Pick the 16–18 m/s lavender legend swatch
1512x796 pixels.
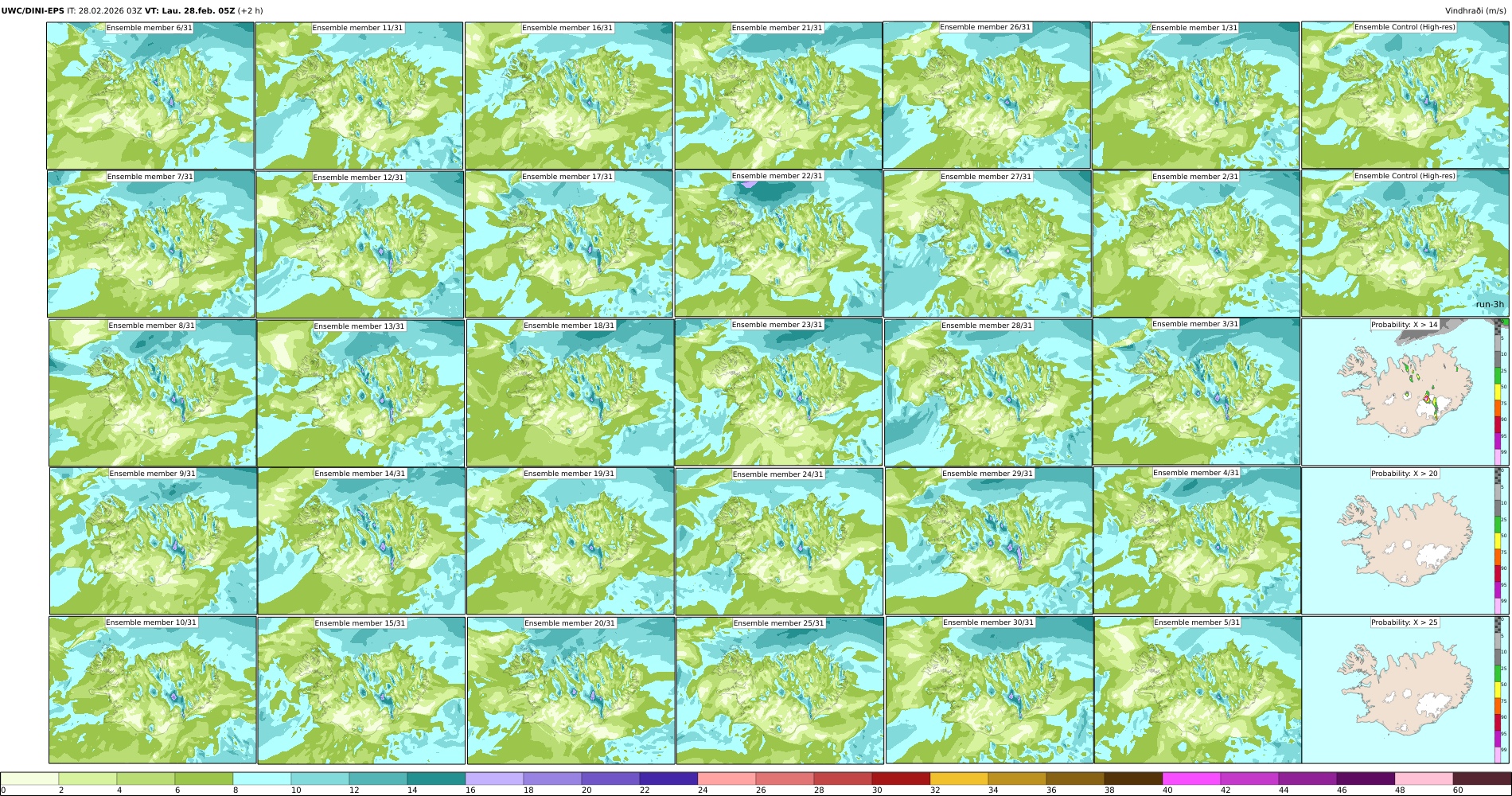click(x=494, y=778)
